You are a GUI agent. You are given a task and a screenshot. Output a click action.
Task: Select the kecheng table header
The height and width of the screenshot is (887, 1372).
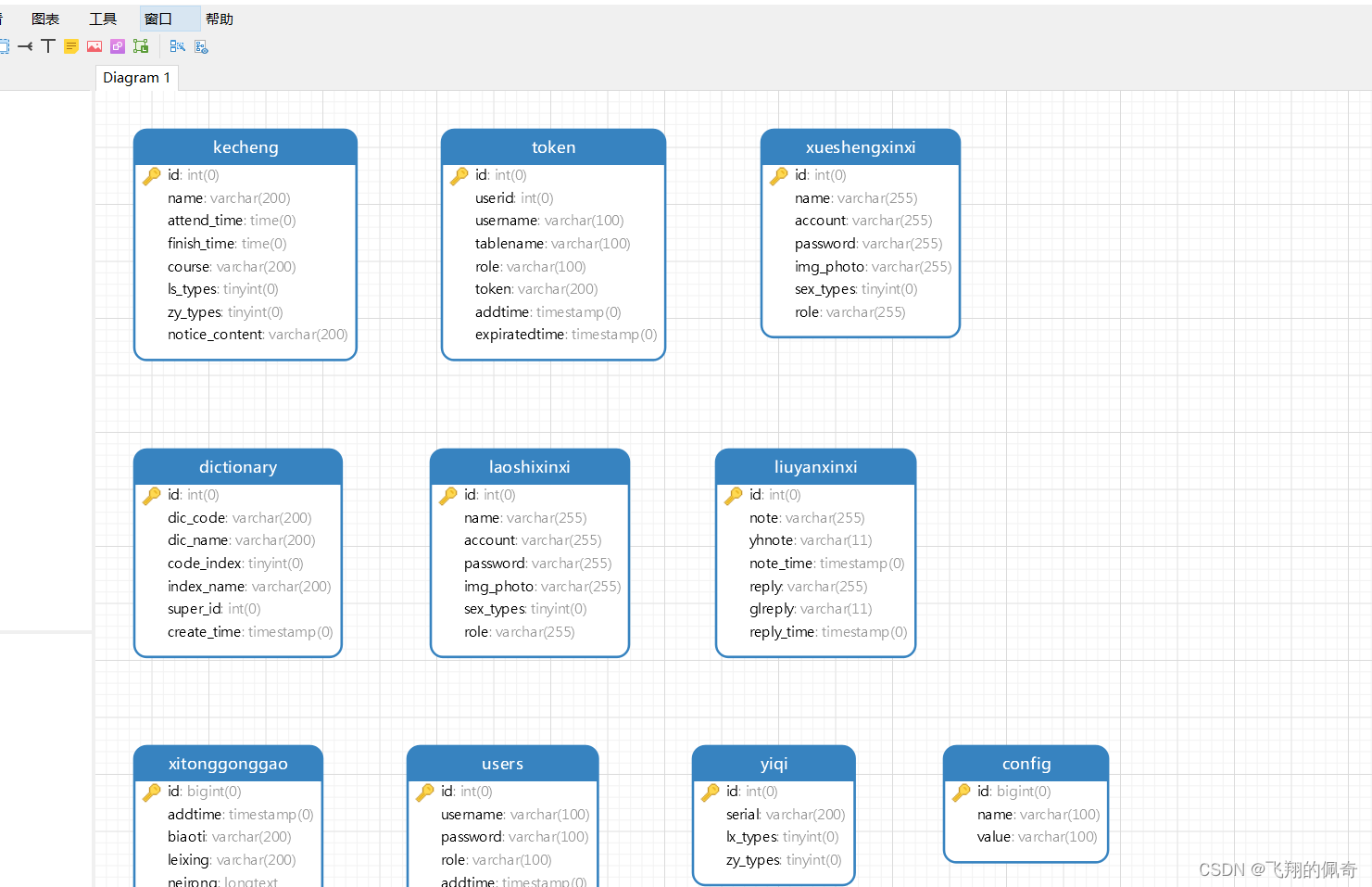tap(245, 147)
